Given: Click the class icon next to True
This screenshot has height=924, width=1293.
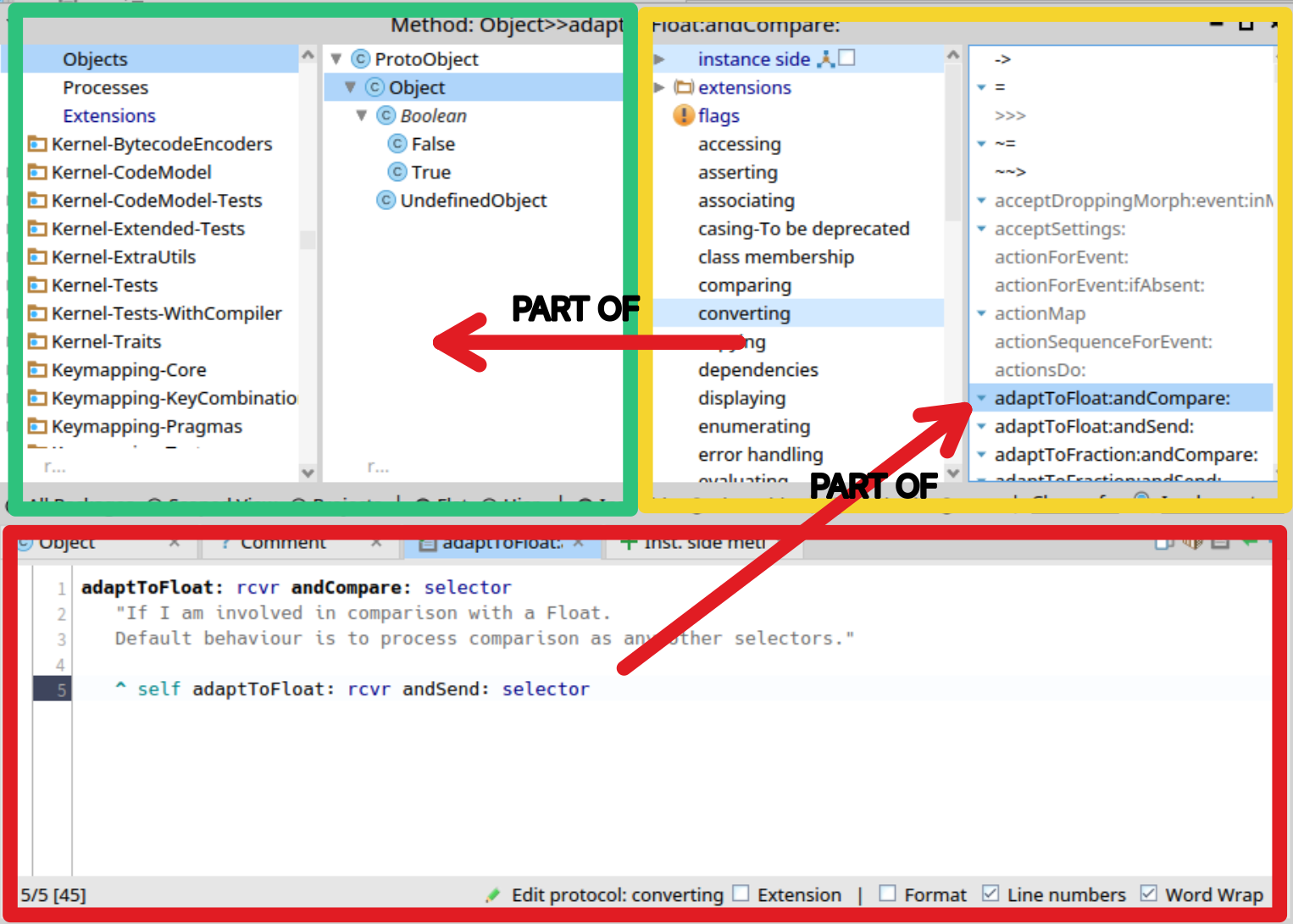Looking at the screenshot, I should [x=397, y=172].
